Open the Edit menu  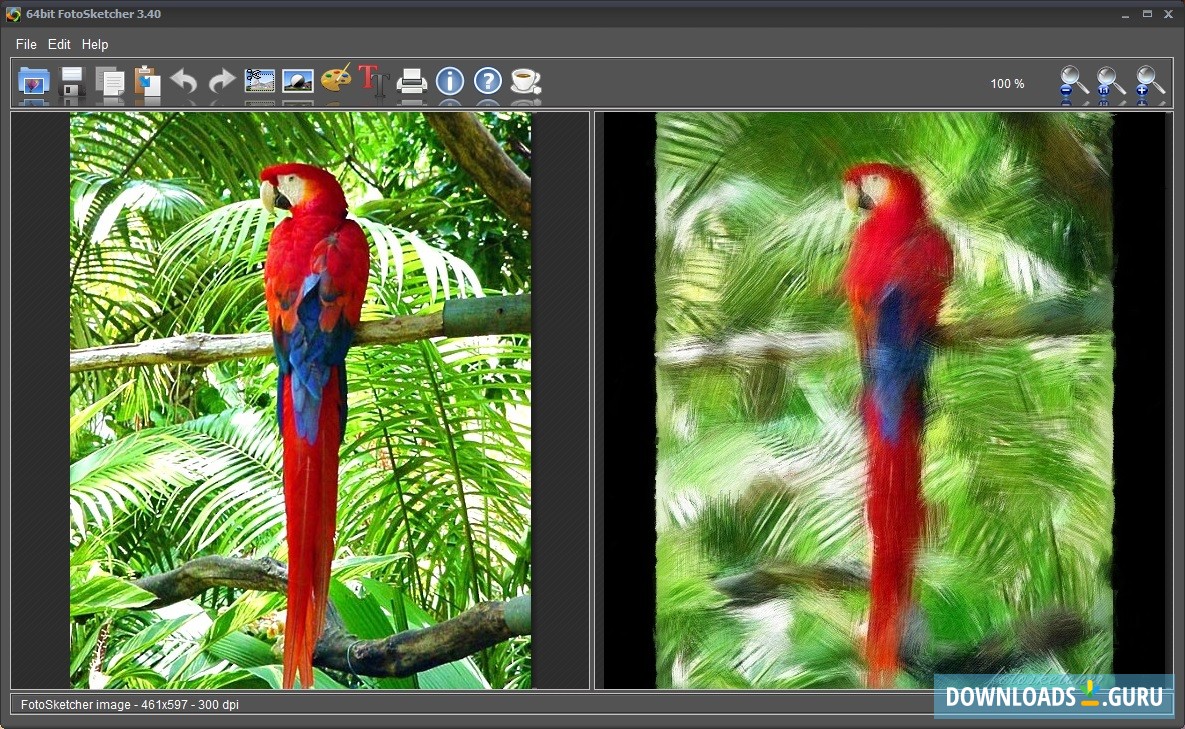(x=59, y=44)
